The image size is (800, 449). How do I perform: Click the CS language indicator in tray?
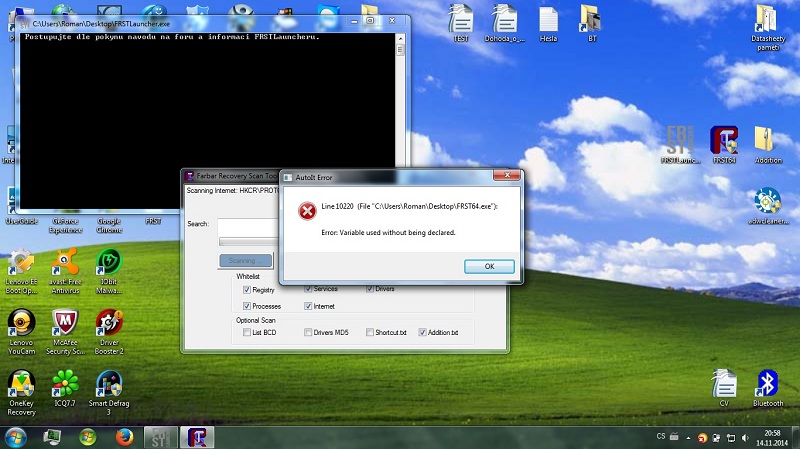pos(661,436)
